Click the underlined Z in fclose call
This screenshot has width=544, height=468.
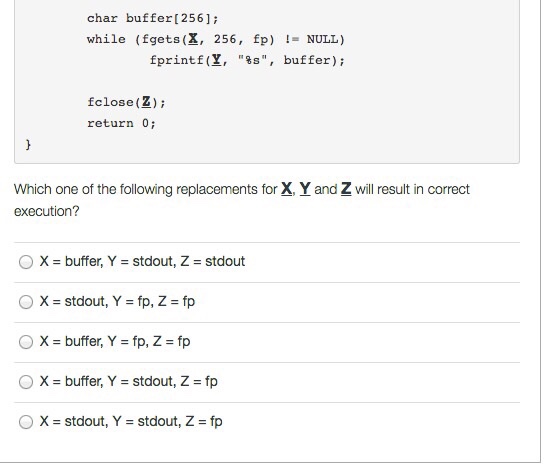pyautogui.click(x=146, y=102)
